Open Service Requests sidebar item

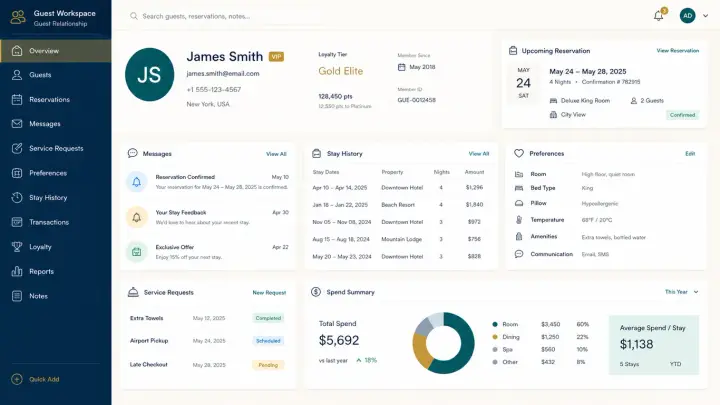pos(56,148)
